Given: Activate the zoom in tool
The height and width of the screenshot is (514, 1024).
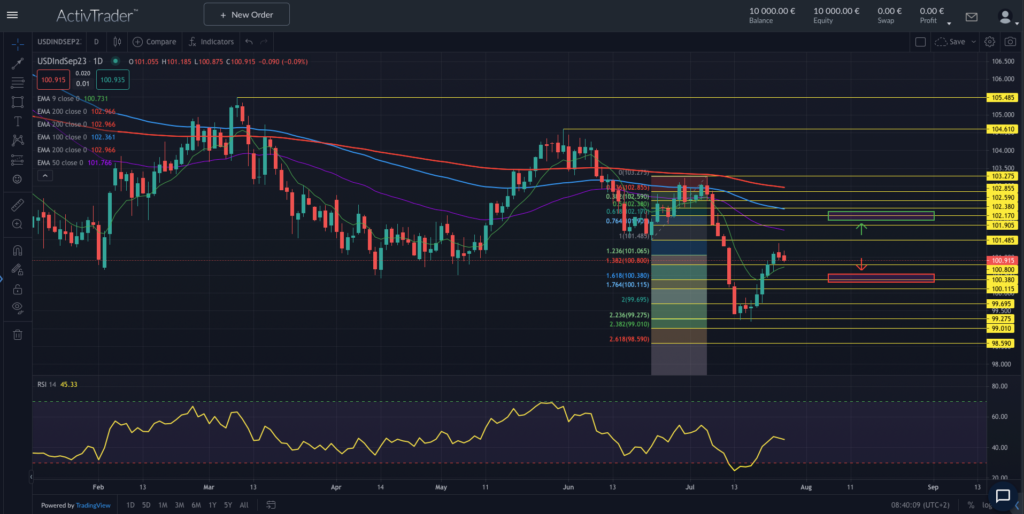Looking at the screenshot, I should click(18, 224).
